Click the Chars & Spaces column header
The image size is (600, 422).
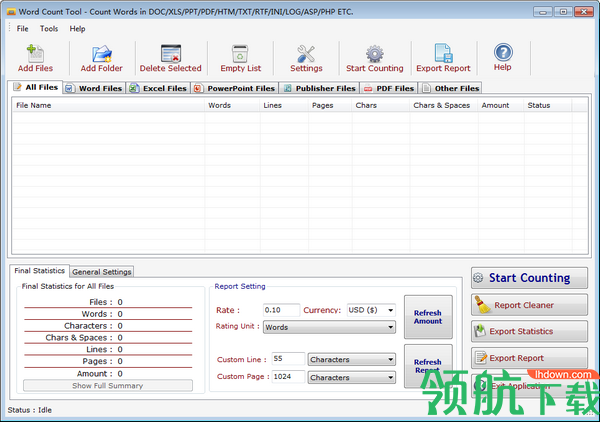pyautogui.click(x=444, y=105)
